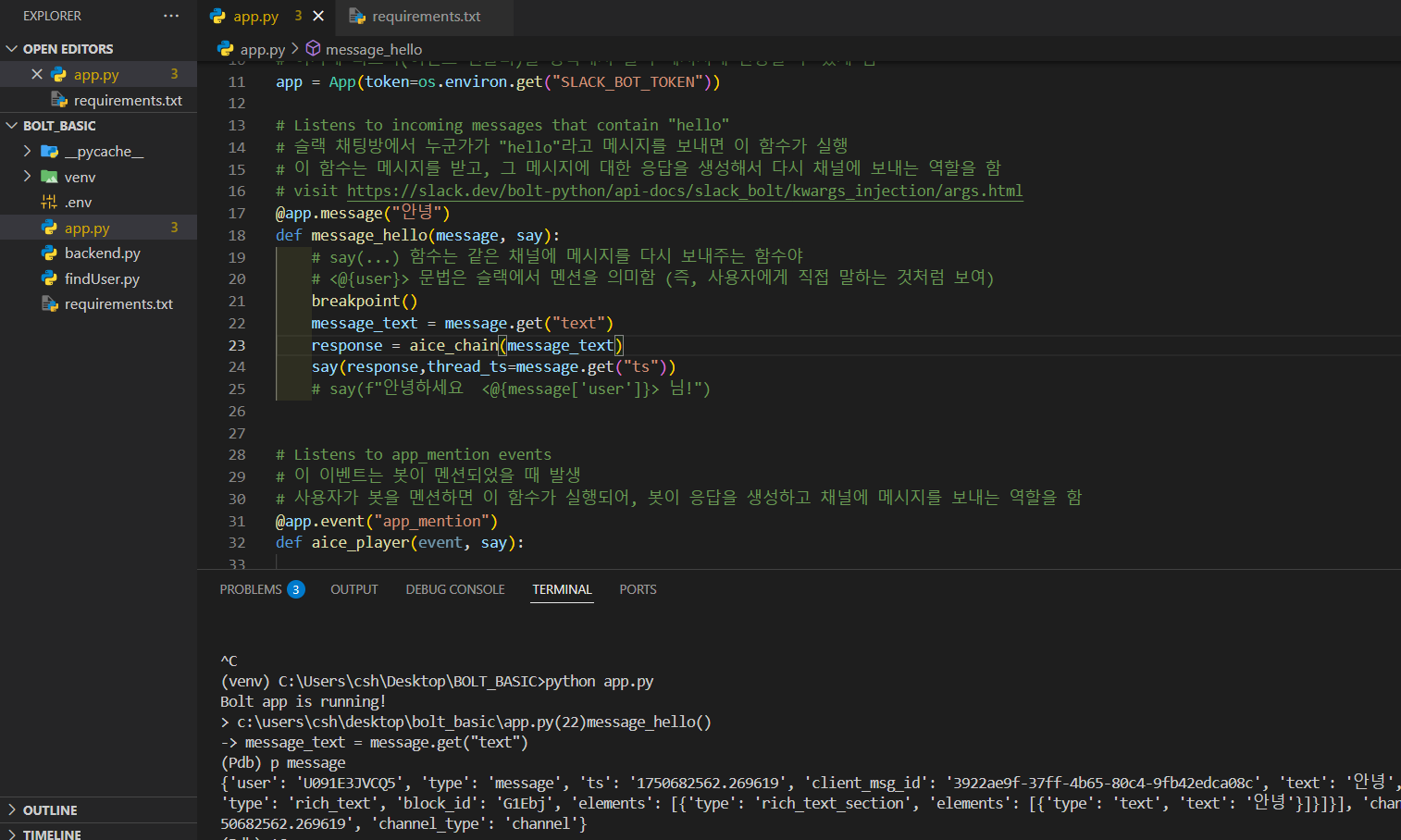Open the slack.dev bolt-python docs link
This screenshot has width=1401, height=840.
(685, 191)
